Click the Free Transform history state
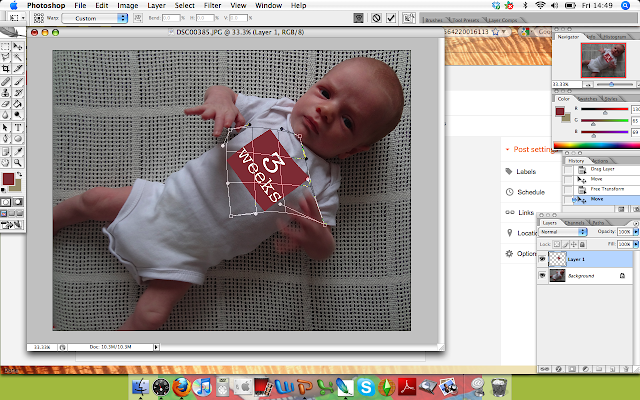This screenshot has width=640, height=400. point(607,189)
